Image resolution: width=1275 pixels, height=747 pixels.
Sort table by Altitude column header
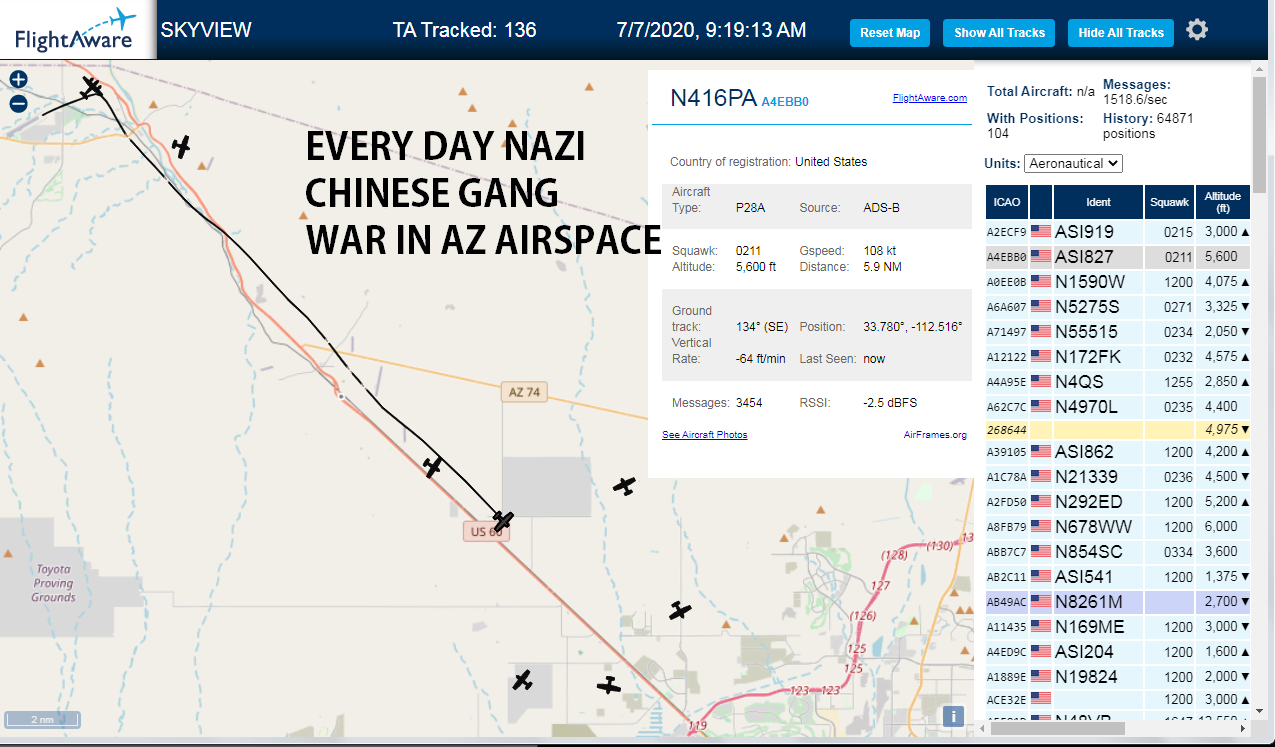(1222, 202)
